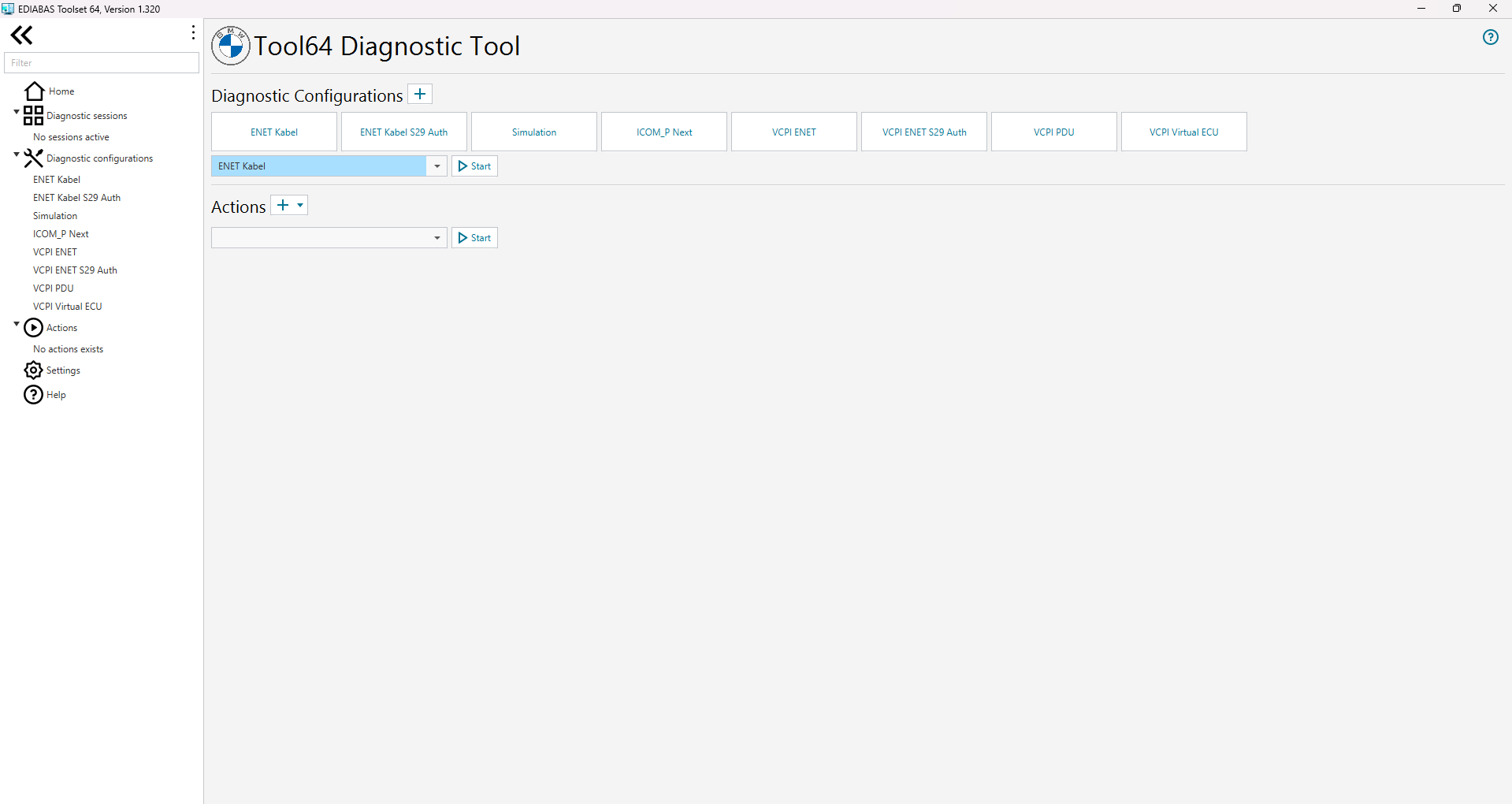Click the Home house icon

click(34, 91)
